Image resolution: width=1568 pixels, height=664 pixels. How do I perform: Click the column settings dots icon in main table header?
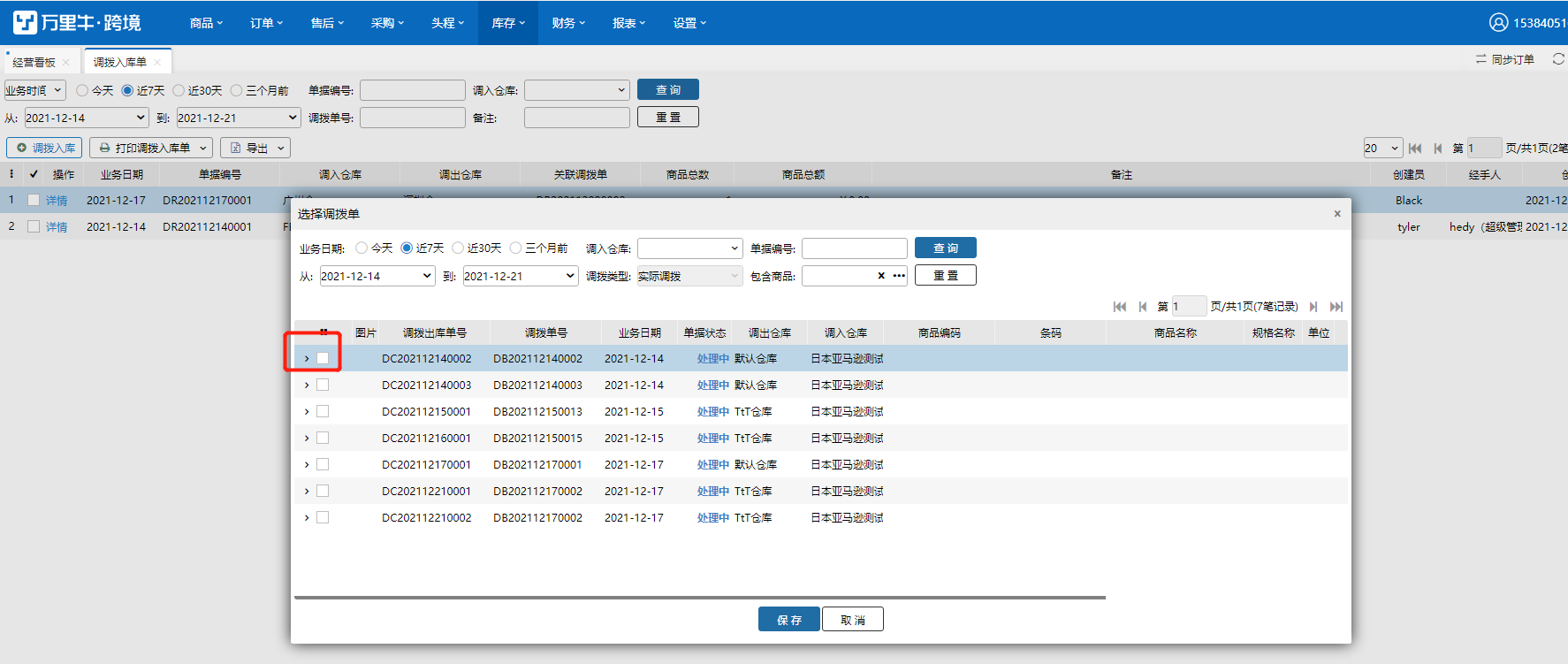click(11, 174)
